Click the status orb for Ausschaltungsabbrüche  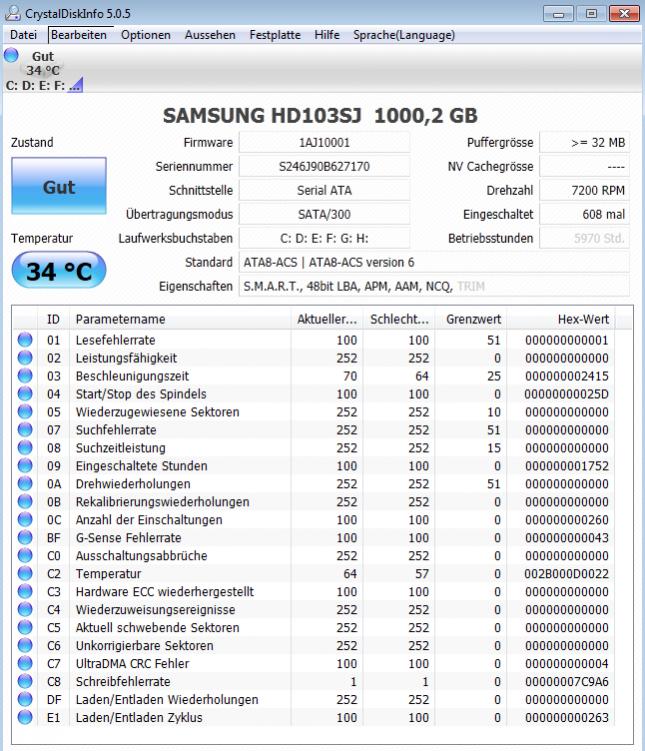(25, 555)
